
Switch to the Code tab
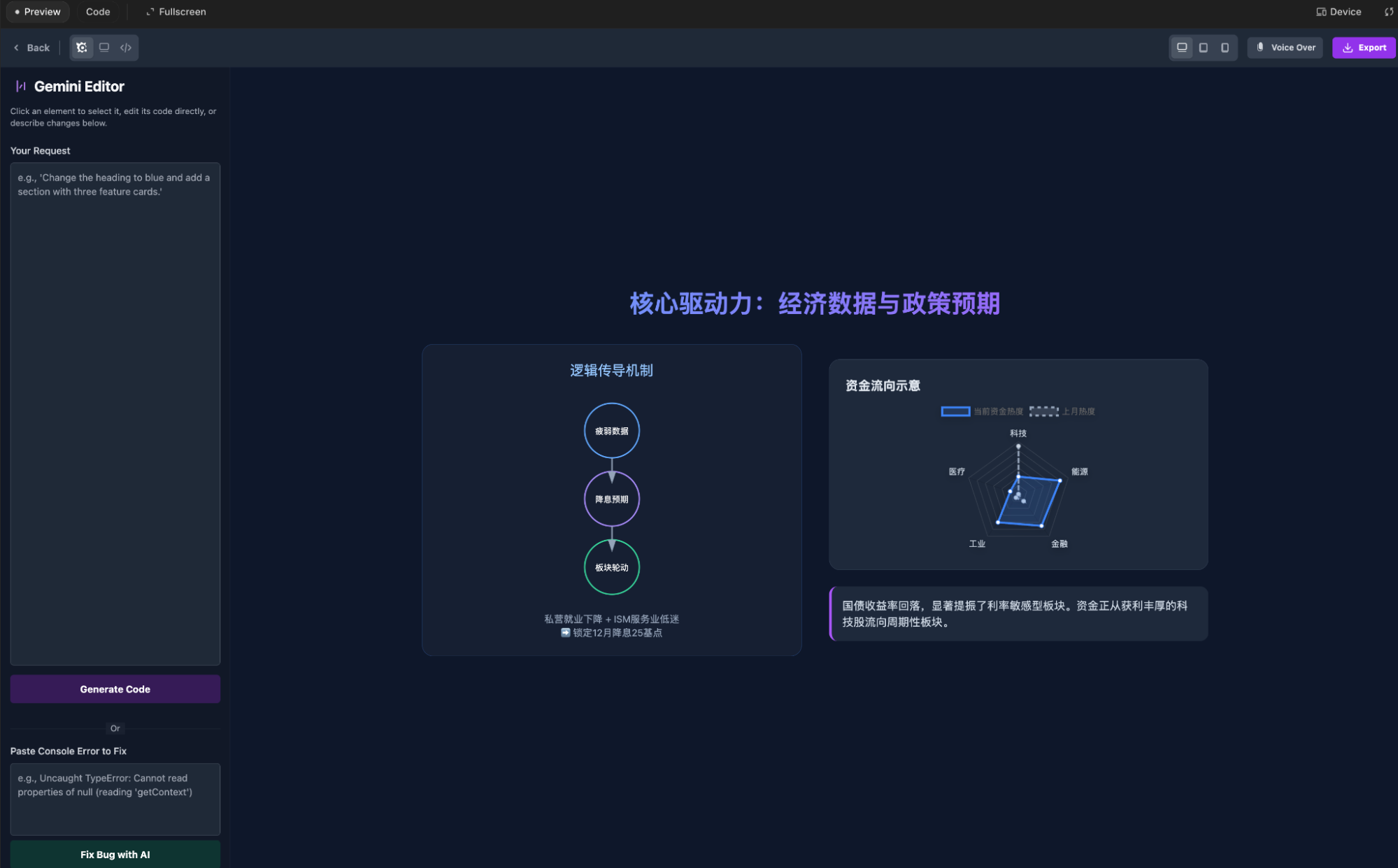point(98,12)
